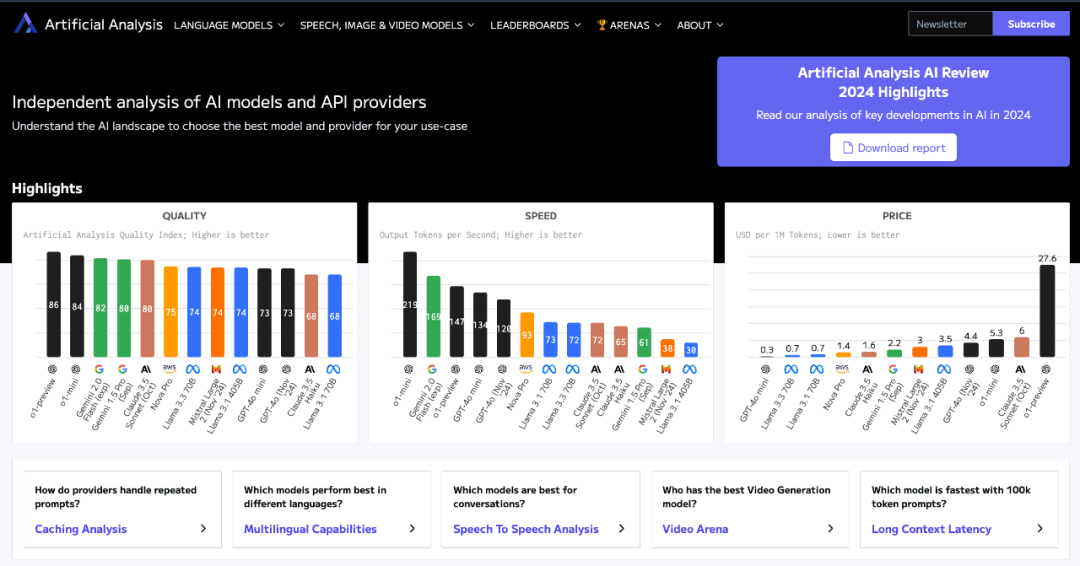The width and height of the screenshot is (1080, 566).
Task: Click Meta icon under Llama 3.3 70B in Quality chart
Action: click(x=193, y=370)
